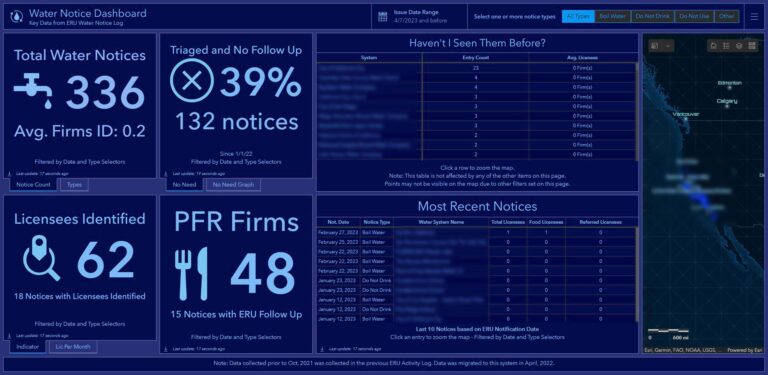
Task: Select the All Types notice filter
Action: pos(578,17)
